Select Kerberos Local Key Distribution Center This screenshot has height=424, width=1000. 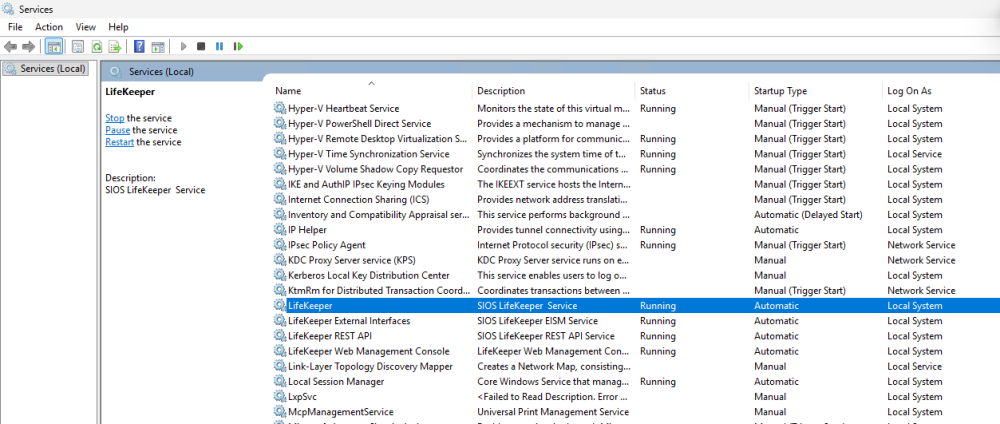(x=636, y=275)
